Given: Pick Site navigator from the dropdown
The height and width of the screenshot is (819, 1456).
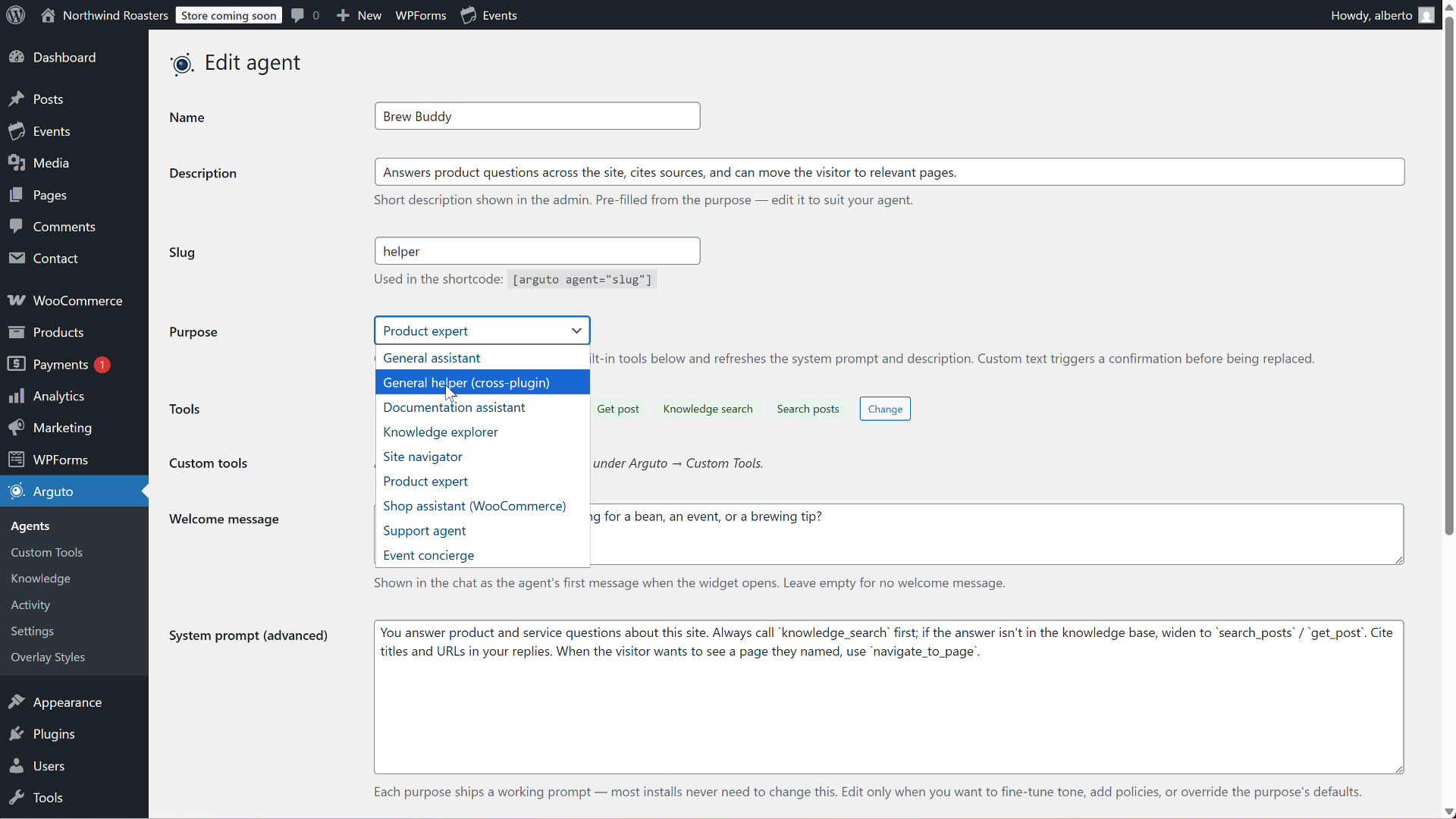Looking at the screenshot, I should 482,457.
